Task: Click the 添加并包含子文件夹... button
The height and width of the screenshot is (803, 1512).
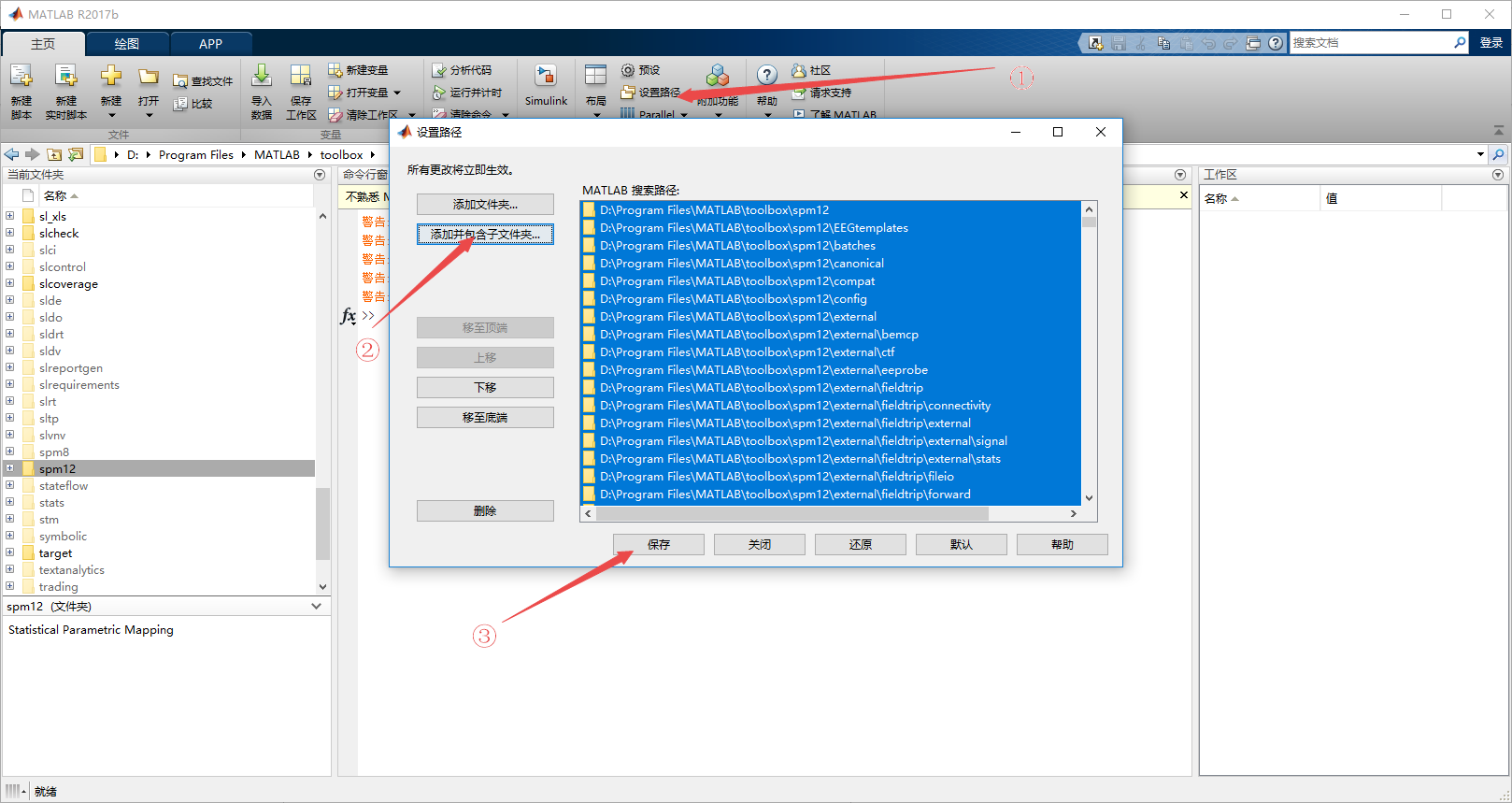Action: coord(485,234)
